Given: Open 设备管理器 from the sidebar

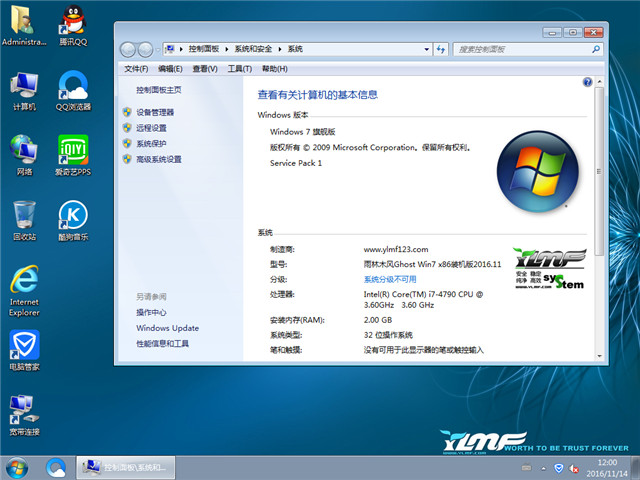Looking at the screenshot, I should [155, 112].
